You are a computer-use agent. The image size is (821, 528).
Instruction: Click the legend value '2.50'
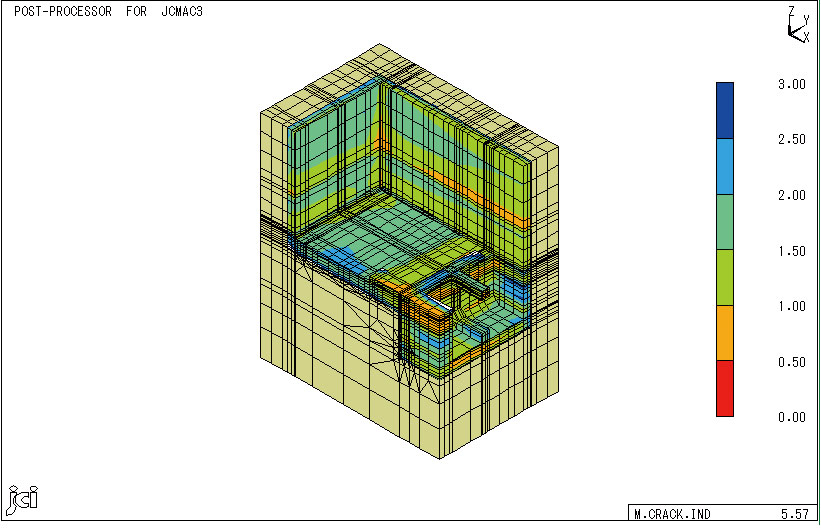[x=791, y=140]
